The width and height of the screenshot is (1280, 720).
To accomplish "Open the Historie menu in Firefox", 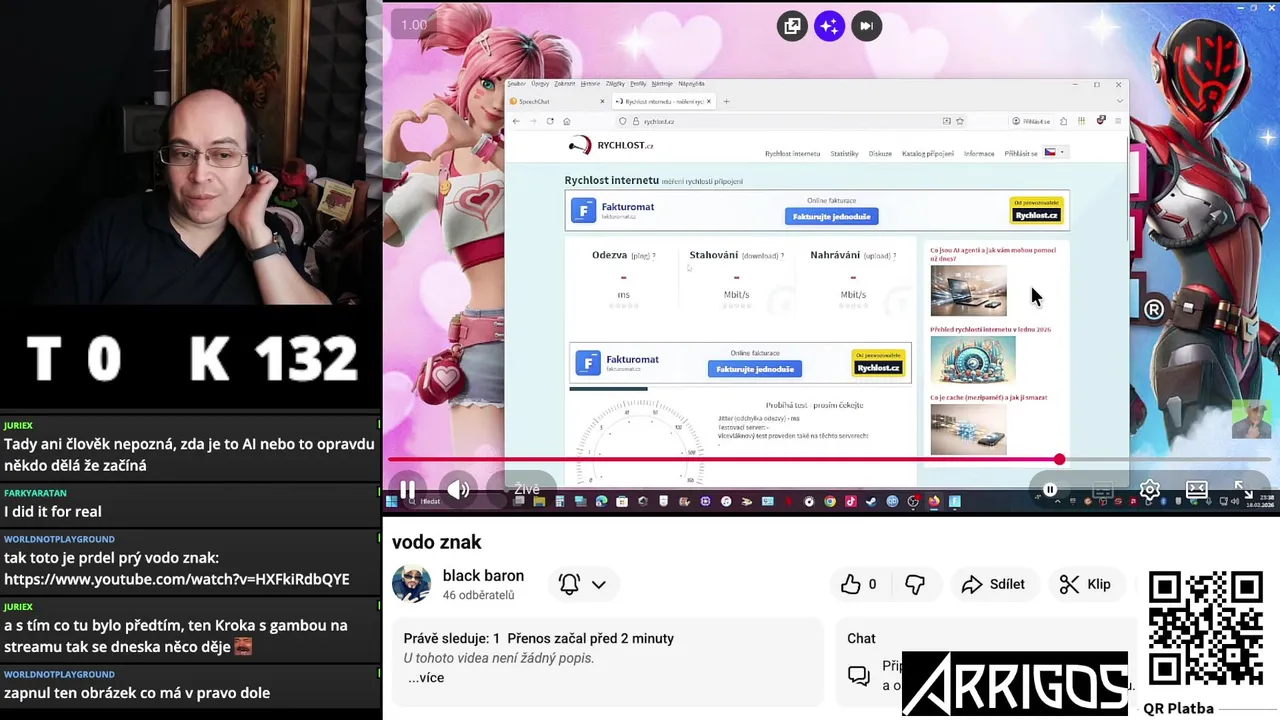I will pyautogui.click(x=591, y=83).
